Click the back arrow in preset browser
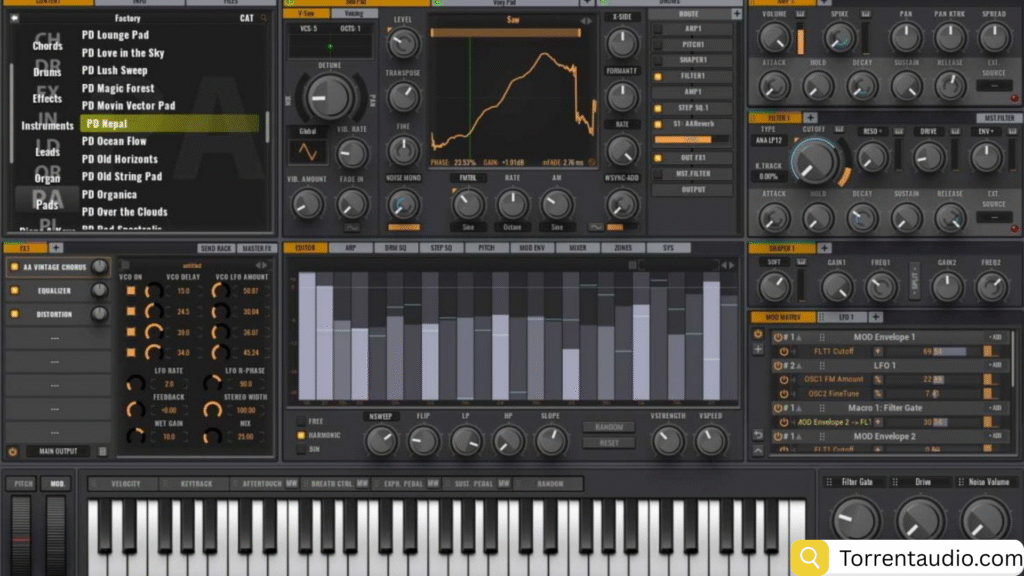The width and height of the screenshot is (1024, 576). (x=14, y=18)
